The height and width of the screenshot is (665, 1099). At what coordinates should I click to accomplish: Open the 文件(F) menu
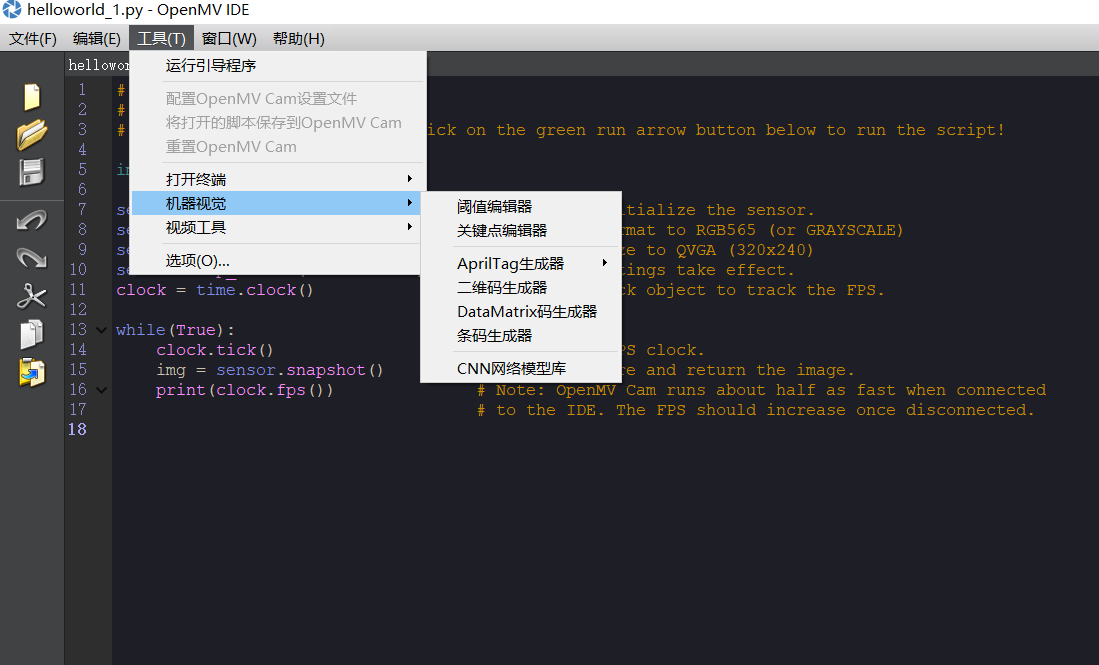point(32,39)
